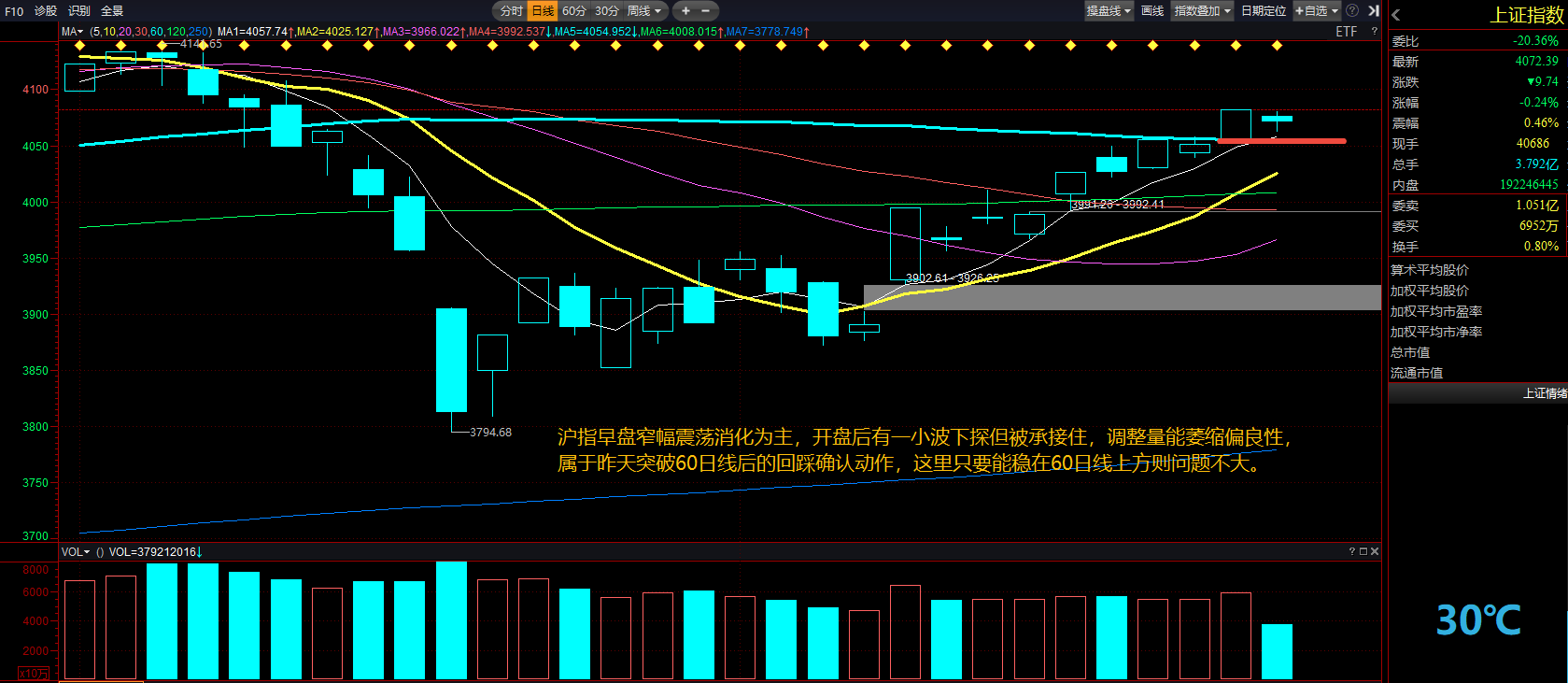The width and height of the screenshot is (1568, 683).
Task: Click the 日期定位 date locate button
Action: pos(1263,11)
